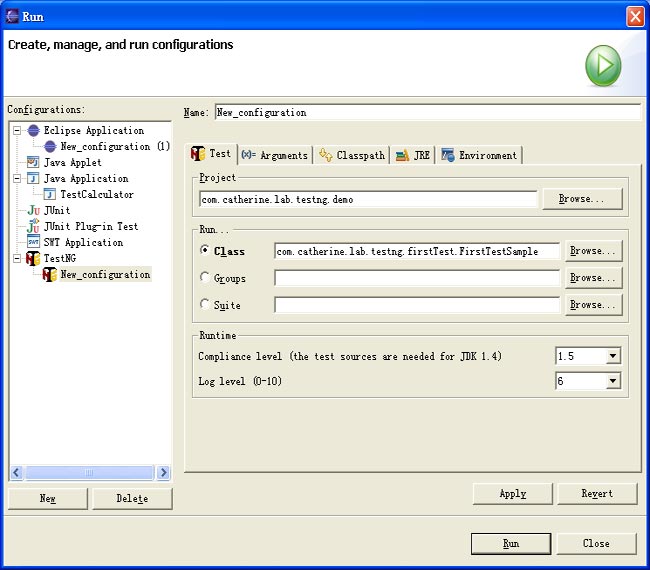Image resolution: width=650 pixels, height=570 pixels.
Task: Select the Suite radio button
Action: point(205,305)
